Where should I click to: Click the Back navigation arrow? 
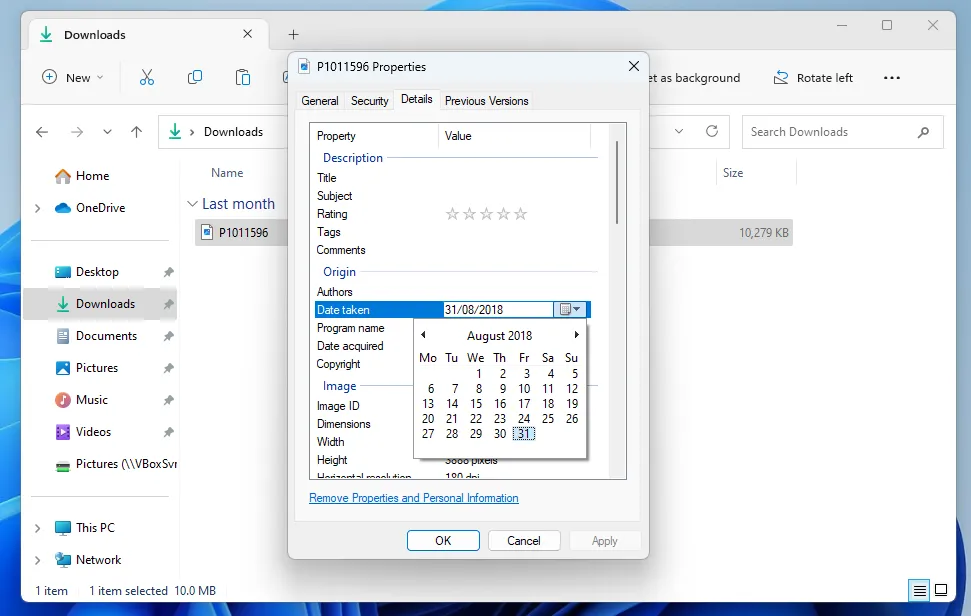[x=41, y=131]
